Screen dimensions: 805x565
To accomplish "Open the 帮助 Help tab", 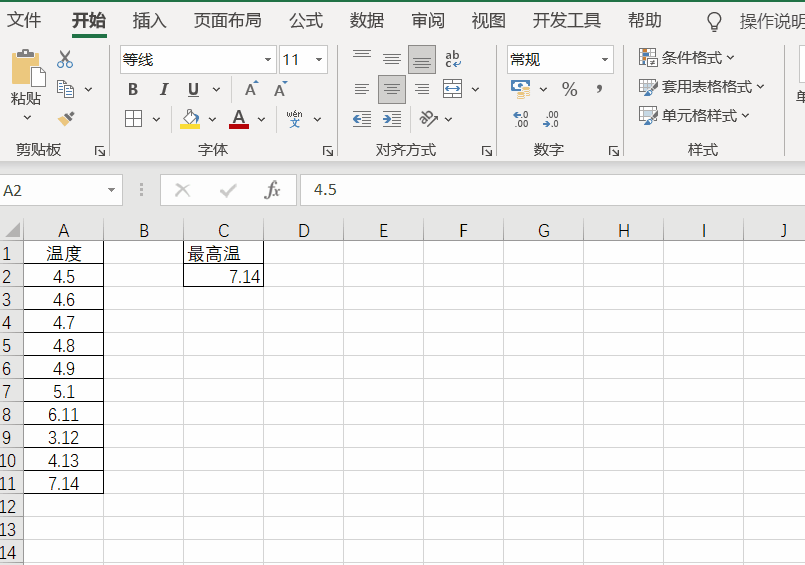I will click(x=645, y=21).
